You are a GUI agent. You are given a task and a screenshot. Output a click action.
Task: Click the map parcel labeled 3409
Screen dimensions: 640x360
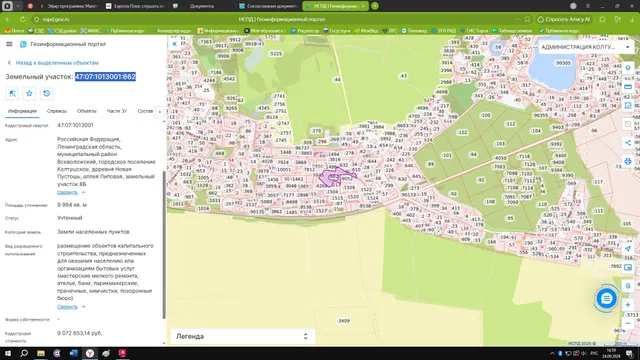(343, 321)
